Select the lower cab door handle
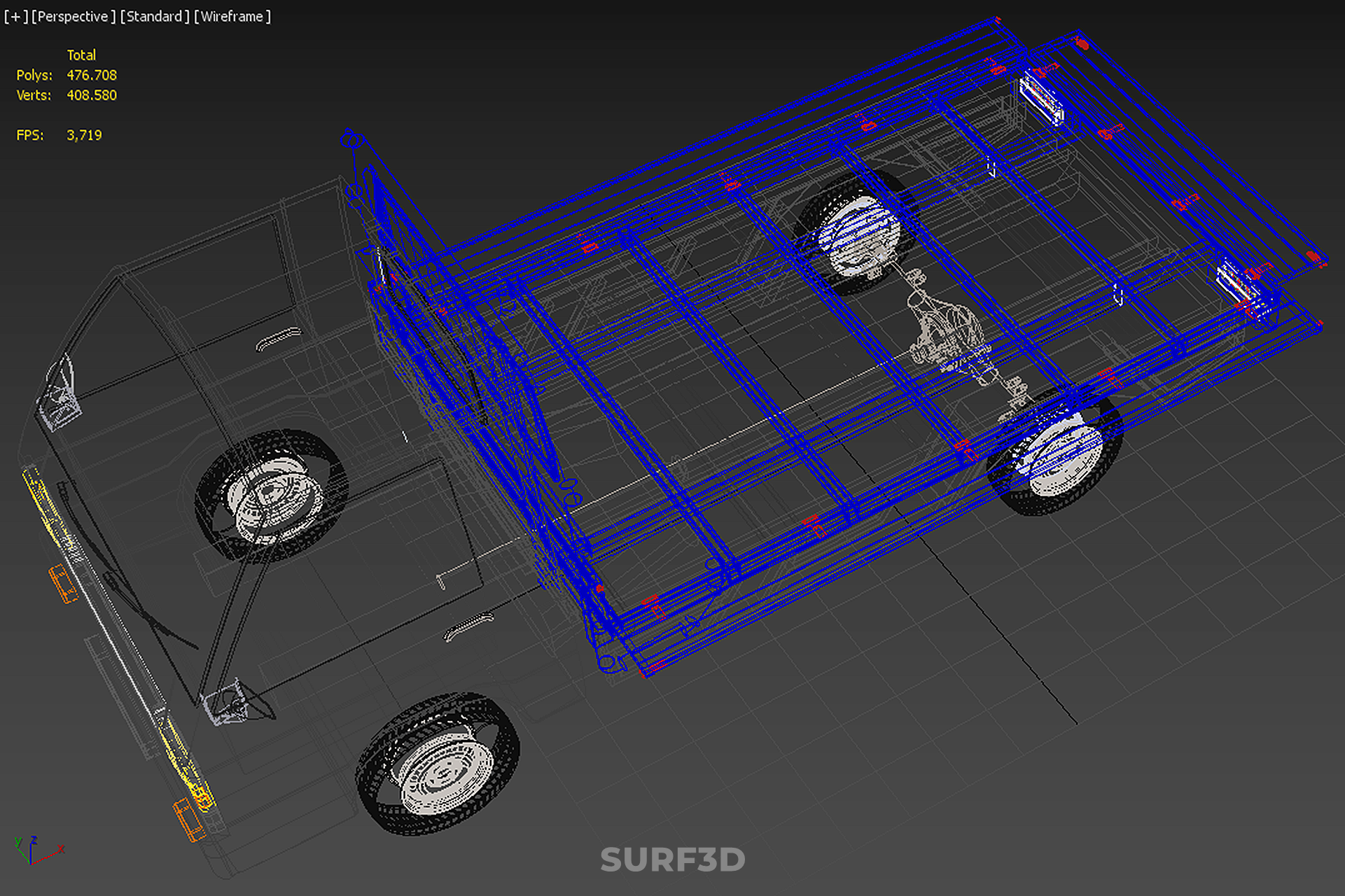The image size is (1345, 896). pyautogui.click(x=468, y=625)
